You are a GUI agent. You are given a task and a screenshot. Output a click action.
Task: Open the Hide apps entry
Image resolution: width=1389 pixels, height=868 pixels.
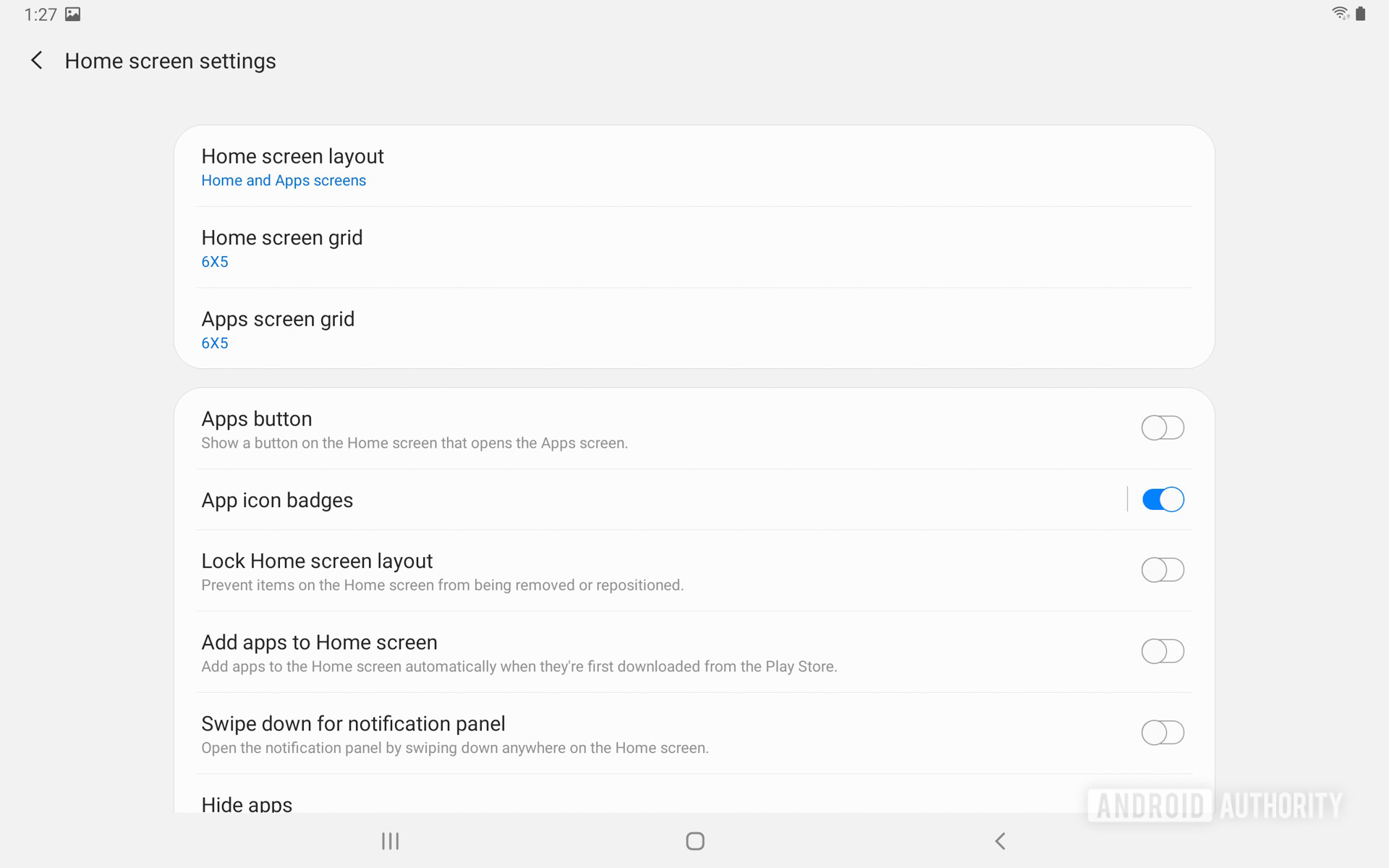247,803
